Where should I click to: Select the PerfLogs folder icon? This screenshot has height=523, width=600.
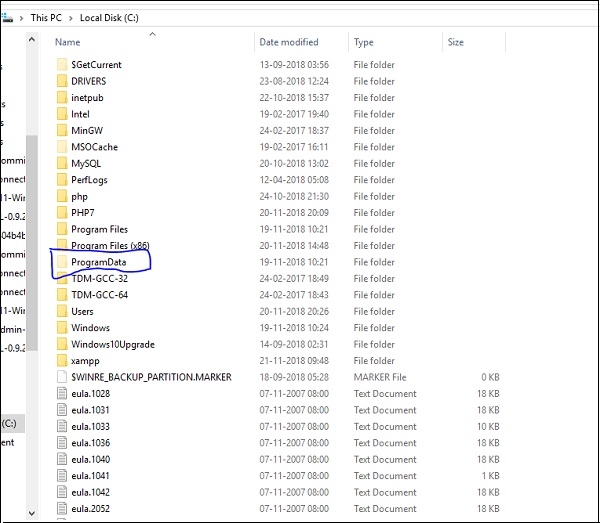coord(62,179)
